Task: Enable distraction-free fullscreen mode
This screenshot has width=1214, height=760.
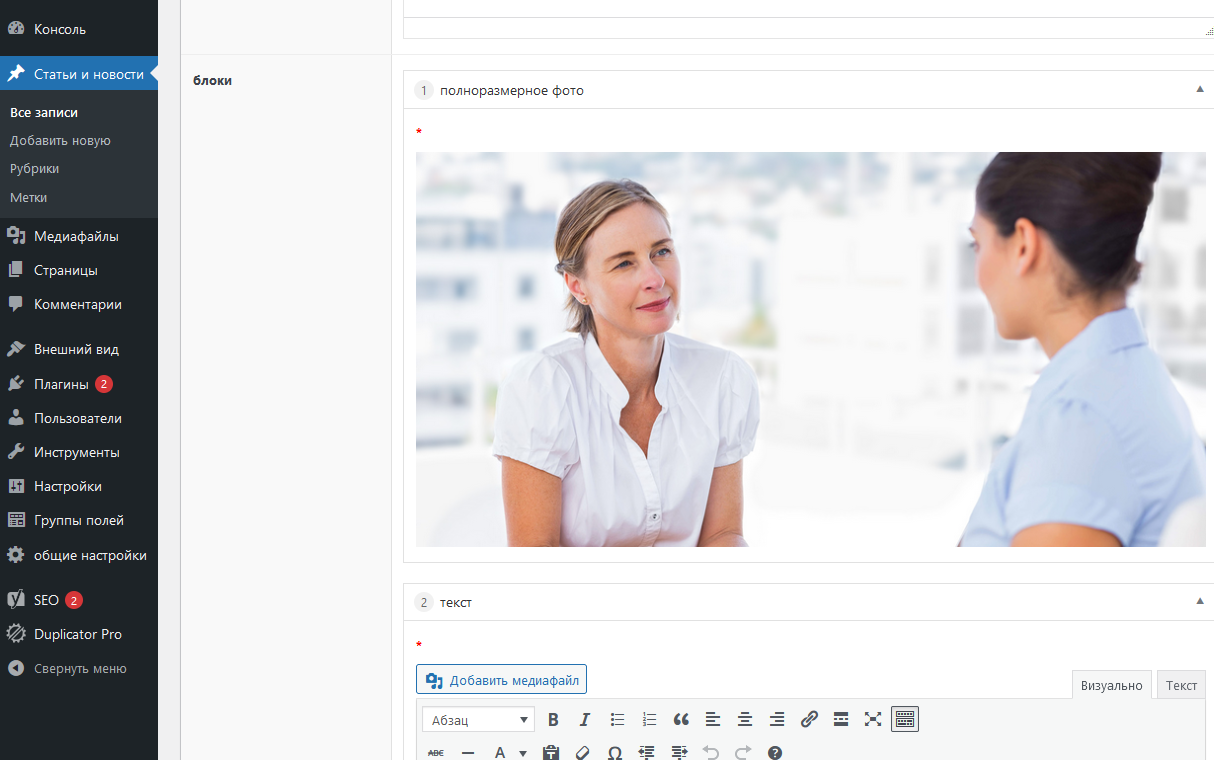Action: click(x=873, y=719)
